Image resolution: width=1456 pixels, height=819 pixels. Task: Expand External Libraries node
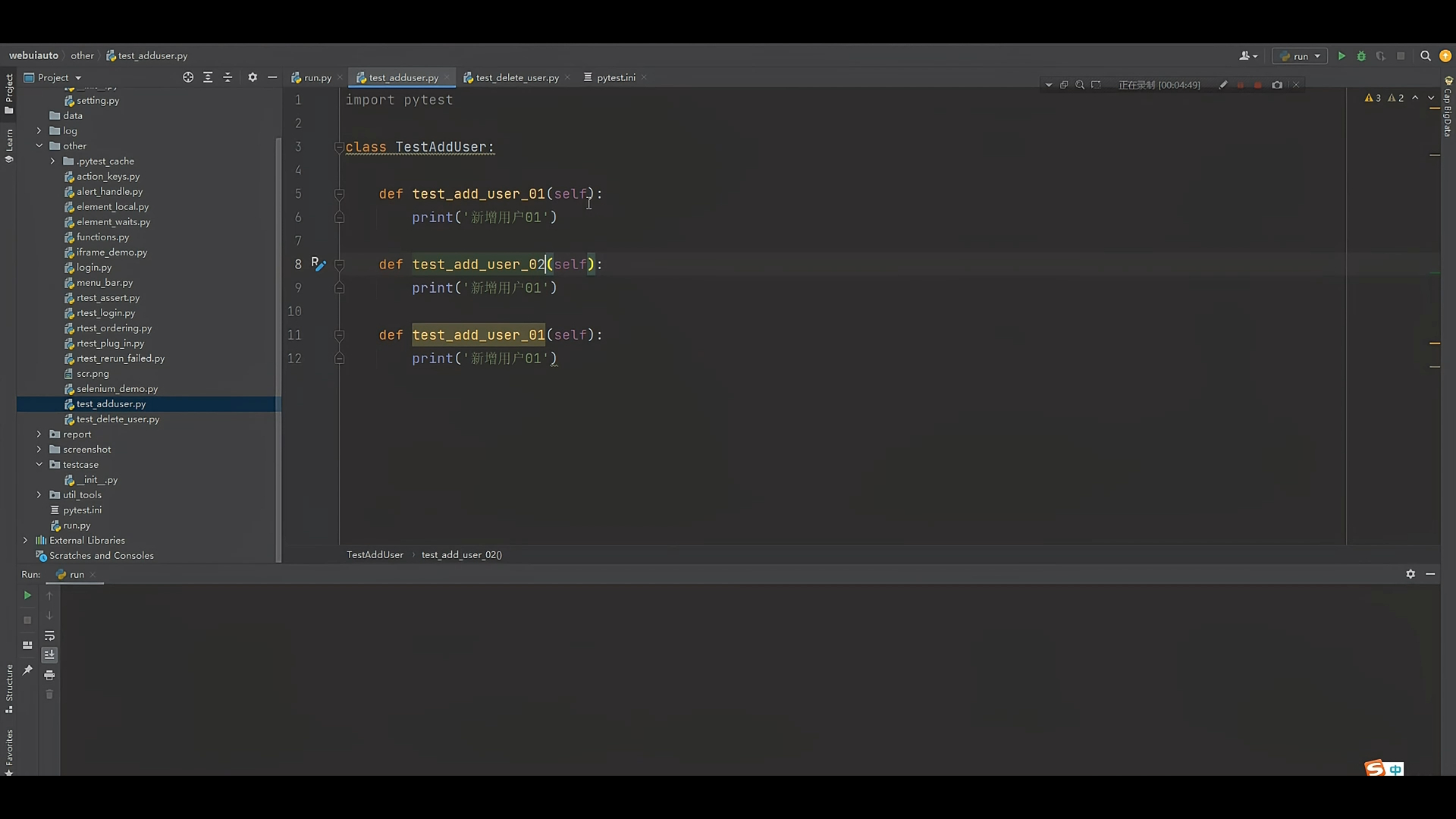pyautogui.click(x=26, y=540)
